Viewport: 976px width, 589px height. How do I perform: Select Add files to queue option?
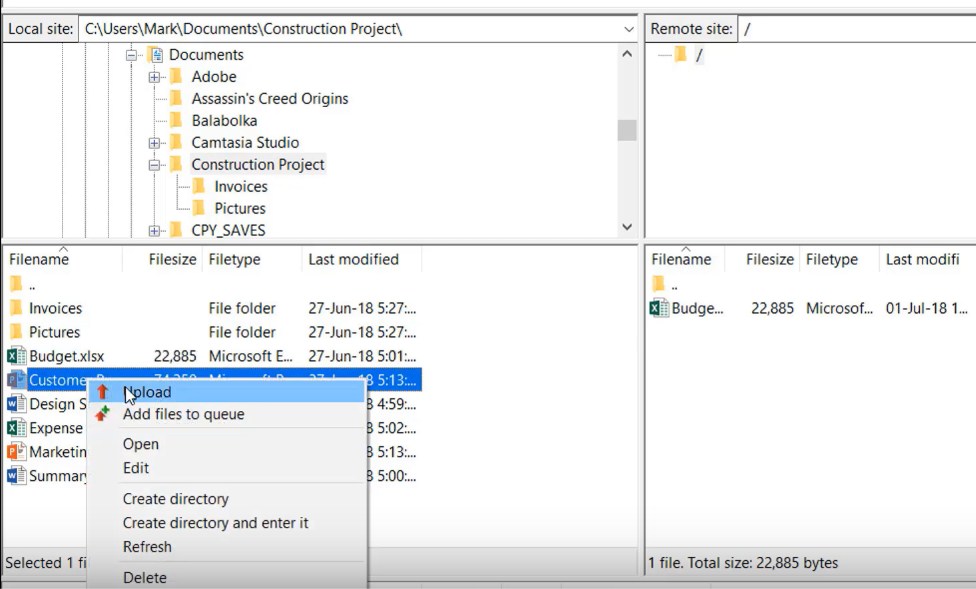pyautogui.click(x=184, y=414)
